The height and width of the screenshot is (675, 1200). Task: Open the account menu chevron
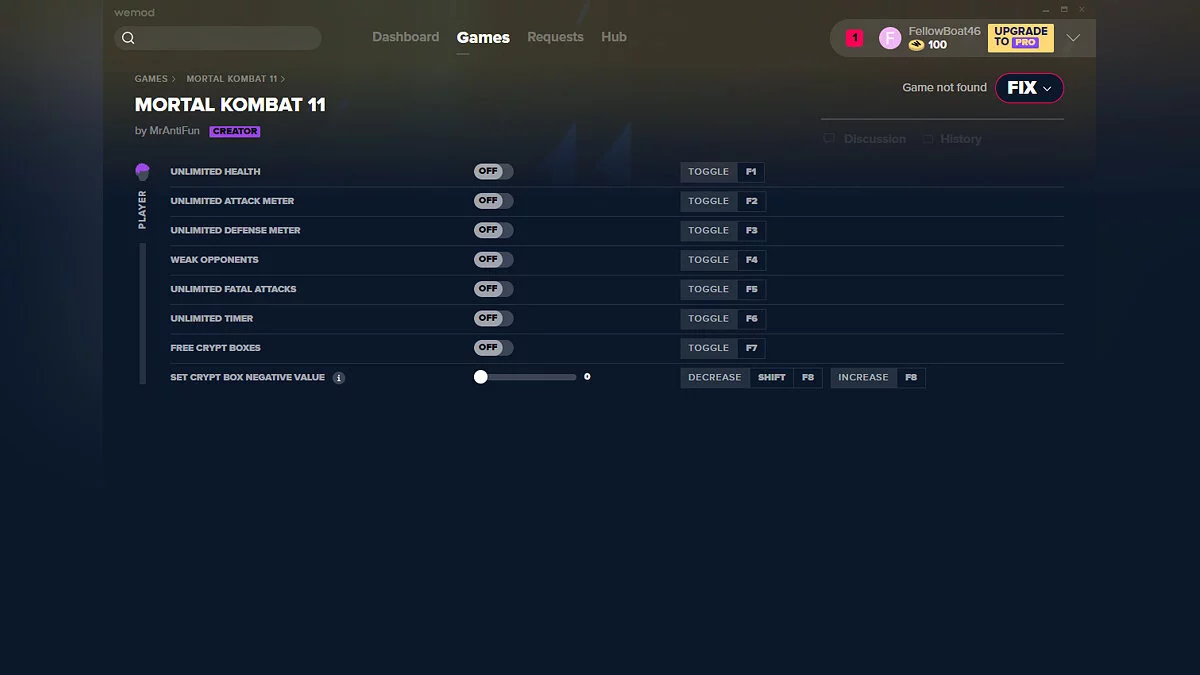pos(1073,38)
